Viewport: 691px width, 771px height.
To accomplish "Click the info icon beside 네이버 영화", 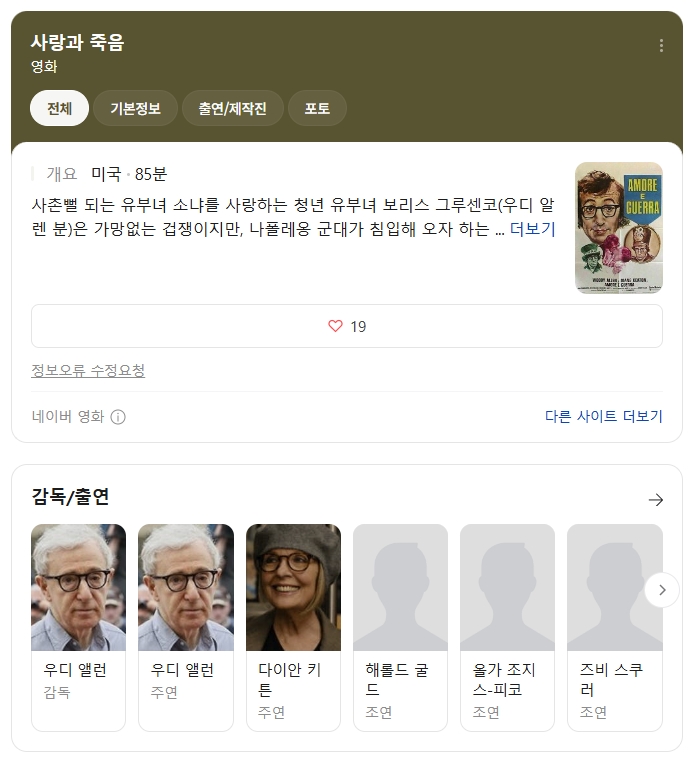I will click(118, 417).
